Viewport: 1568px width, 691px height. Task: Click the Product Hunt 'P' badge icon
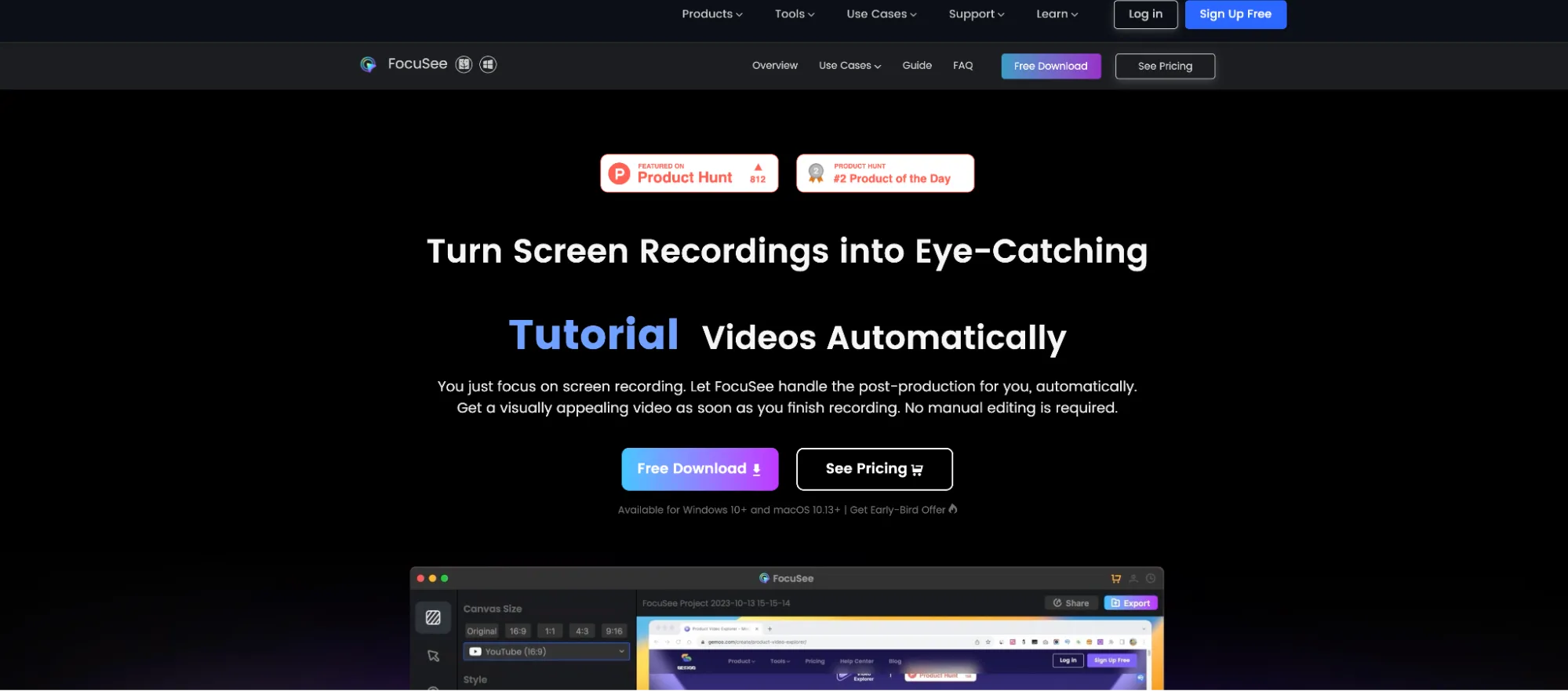click(x=620, y=173)
